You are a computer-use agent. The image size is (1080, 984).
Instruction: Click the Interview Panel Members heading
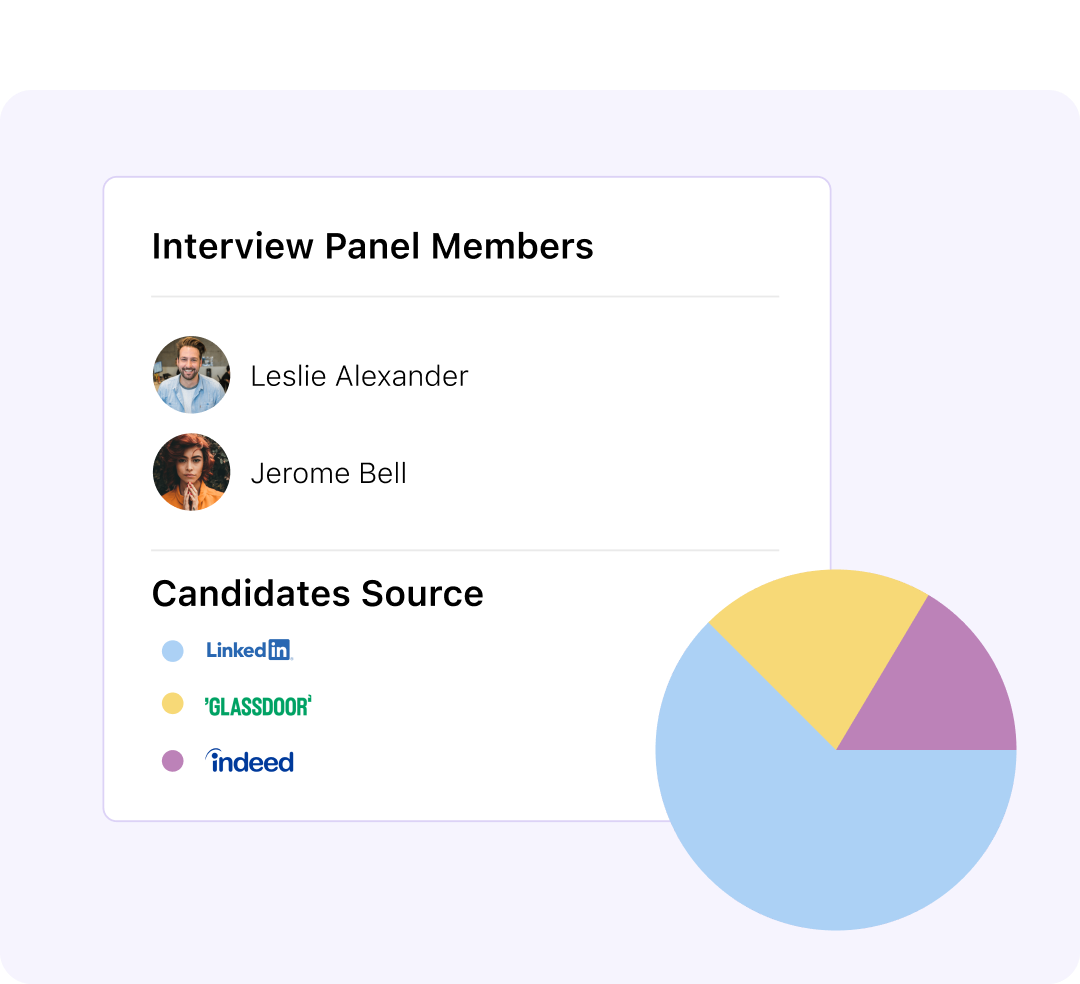point(372,246)
